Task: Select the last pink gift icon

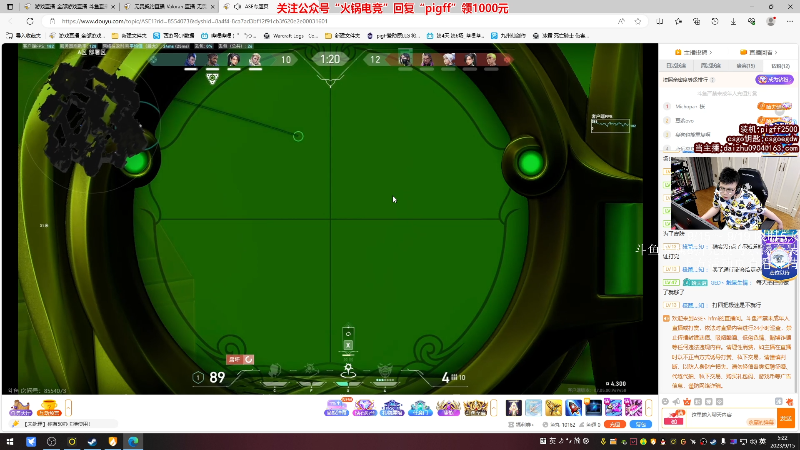Action: 633,408
